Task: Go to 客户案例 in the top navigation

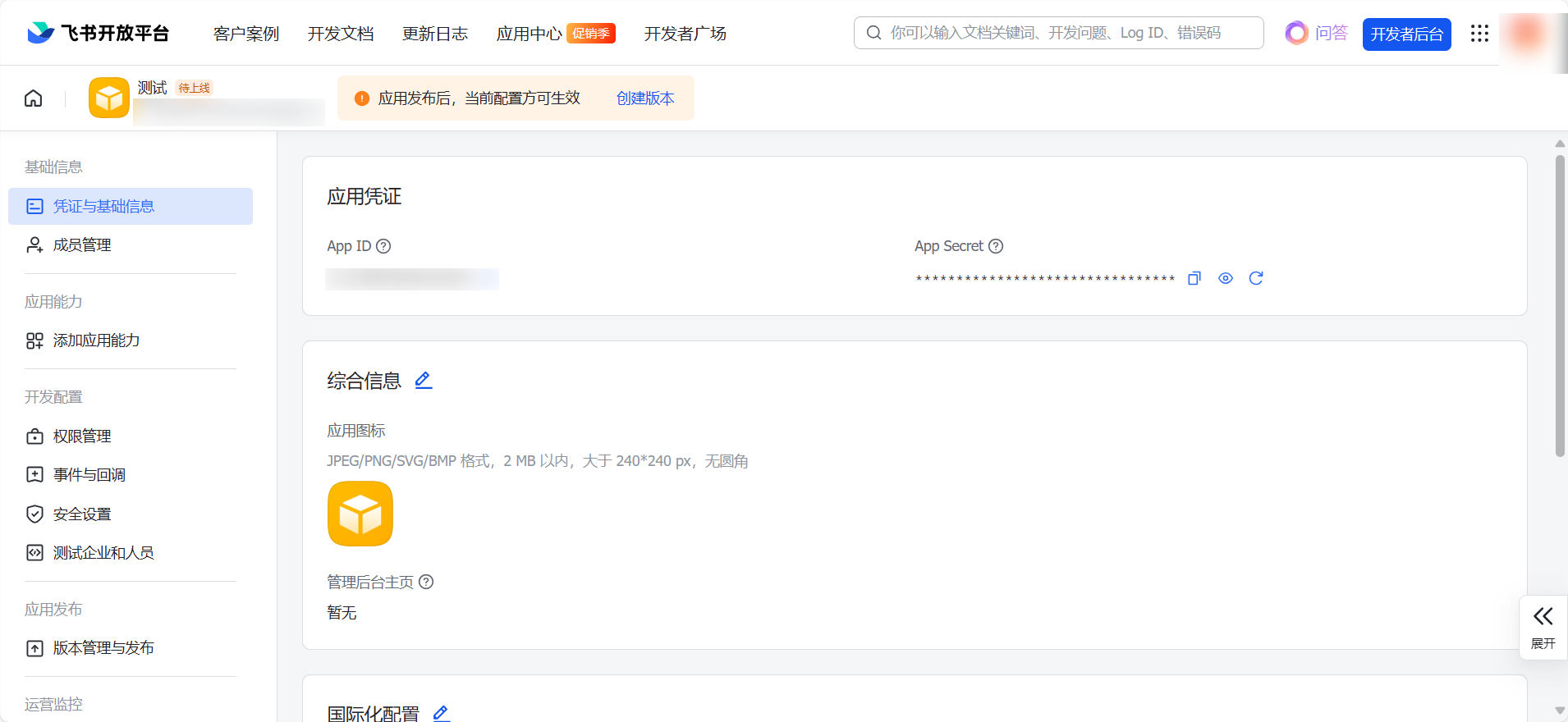Action: [x=246, y=34]
